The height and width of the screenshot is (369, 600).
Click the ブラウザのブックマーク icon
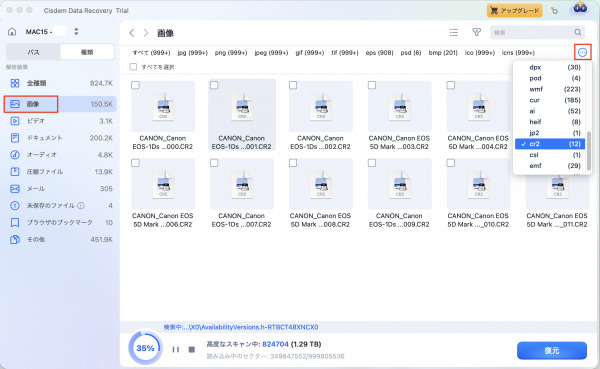point(15,222)
